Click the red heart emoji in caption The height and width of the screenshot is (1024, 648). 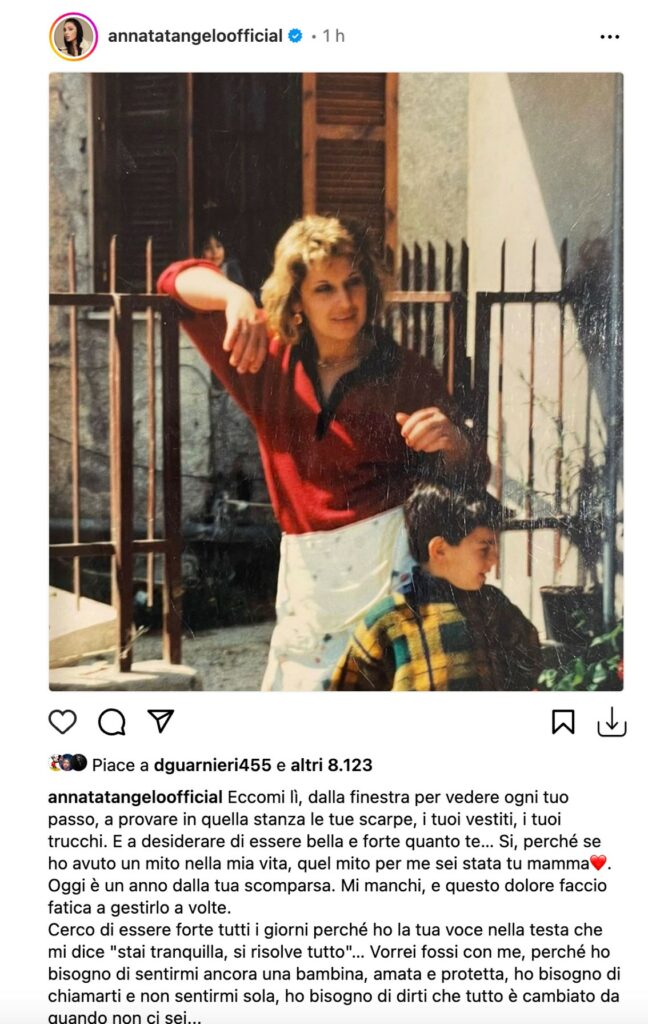pos(598,863)
